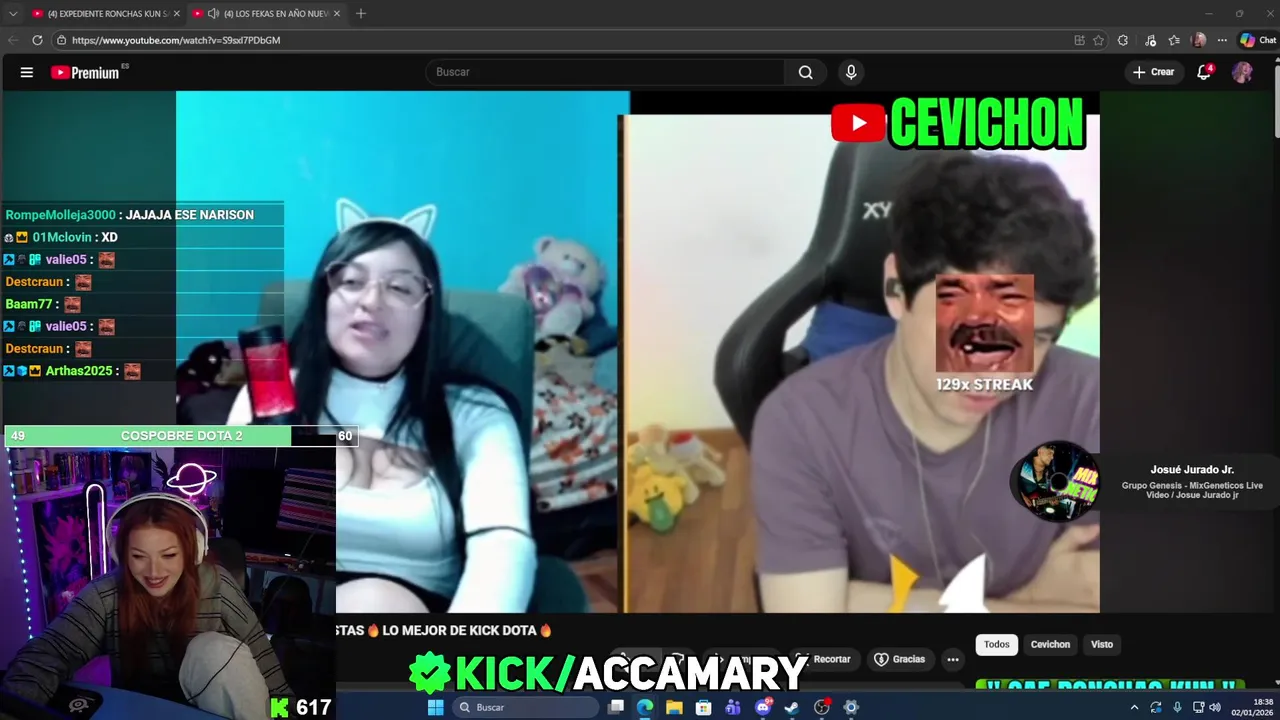1280x720 pixels.
Task: Click the magnifier search button on YouTube
Action: (x=805, y=72)
